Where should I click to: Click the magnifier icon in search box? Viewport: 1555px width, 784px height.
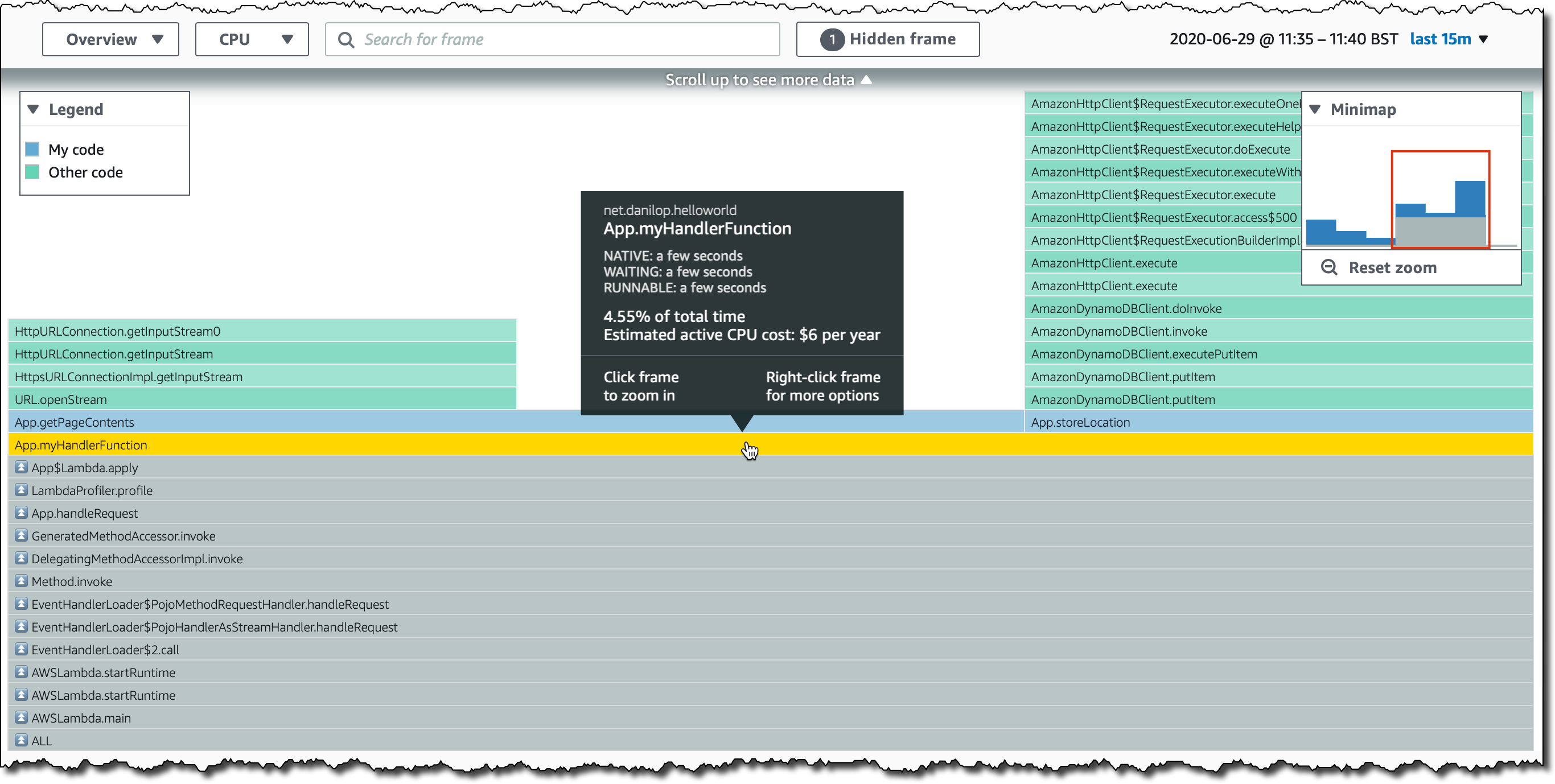pyautogui.click(x=346, y=40)
